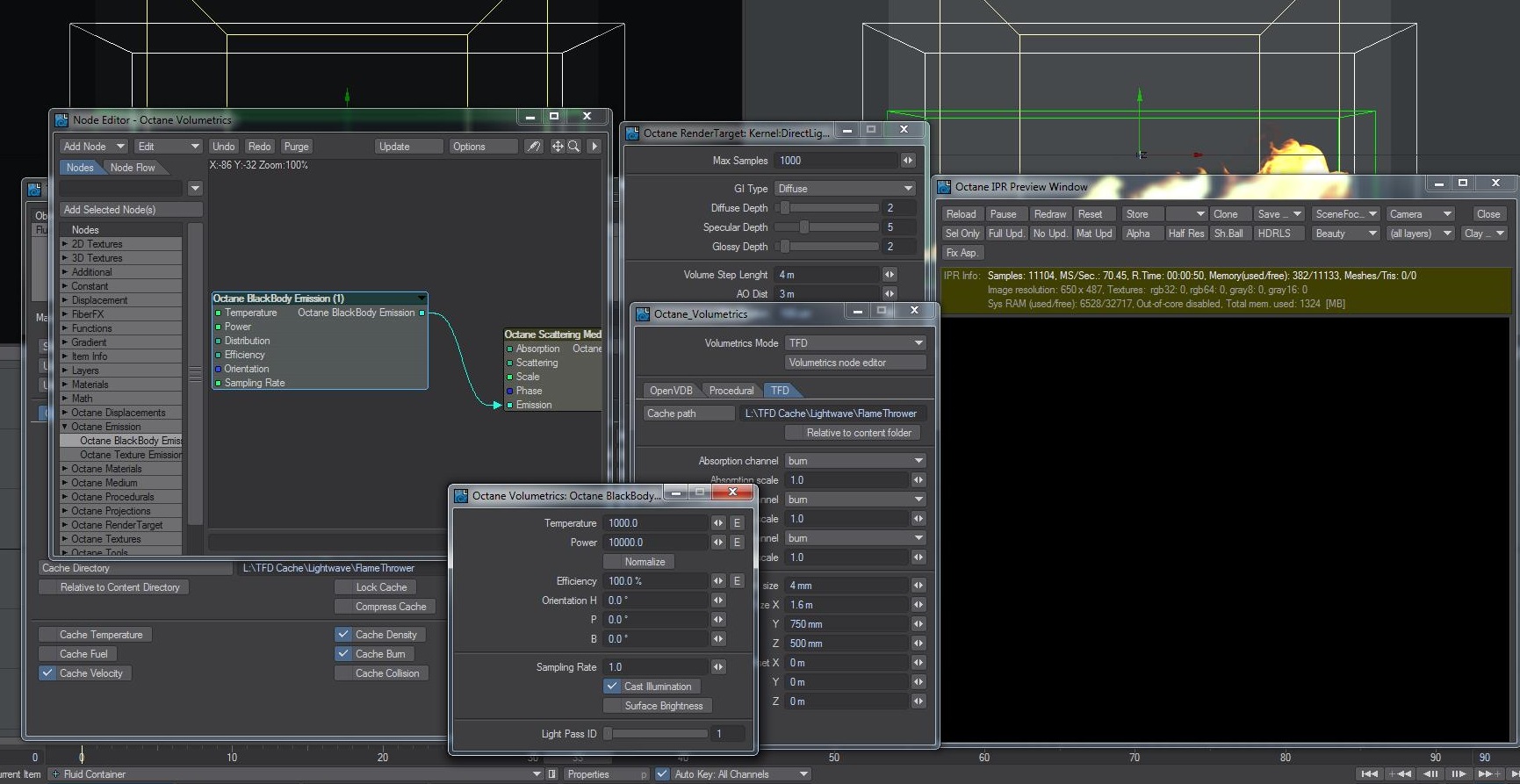
Task: Click the magnifier zoom icon in Node Editor
Action: click(x=573, y=147)
